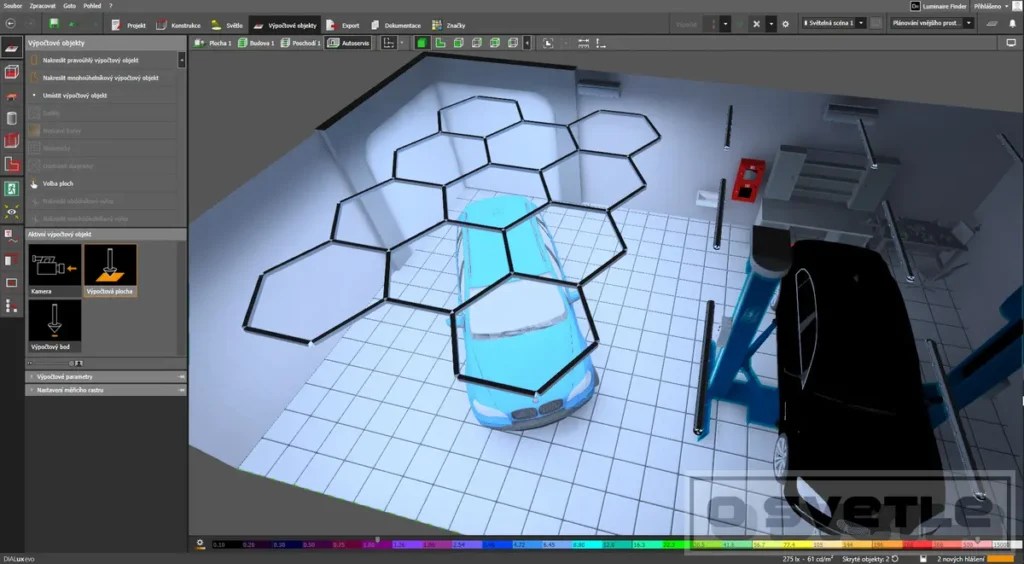Click Umístit výpočtový objekt
Viewport: 1024px width, 564px height.
tap(103, 95)
